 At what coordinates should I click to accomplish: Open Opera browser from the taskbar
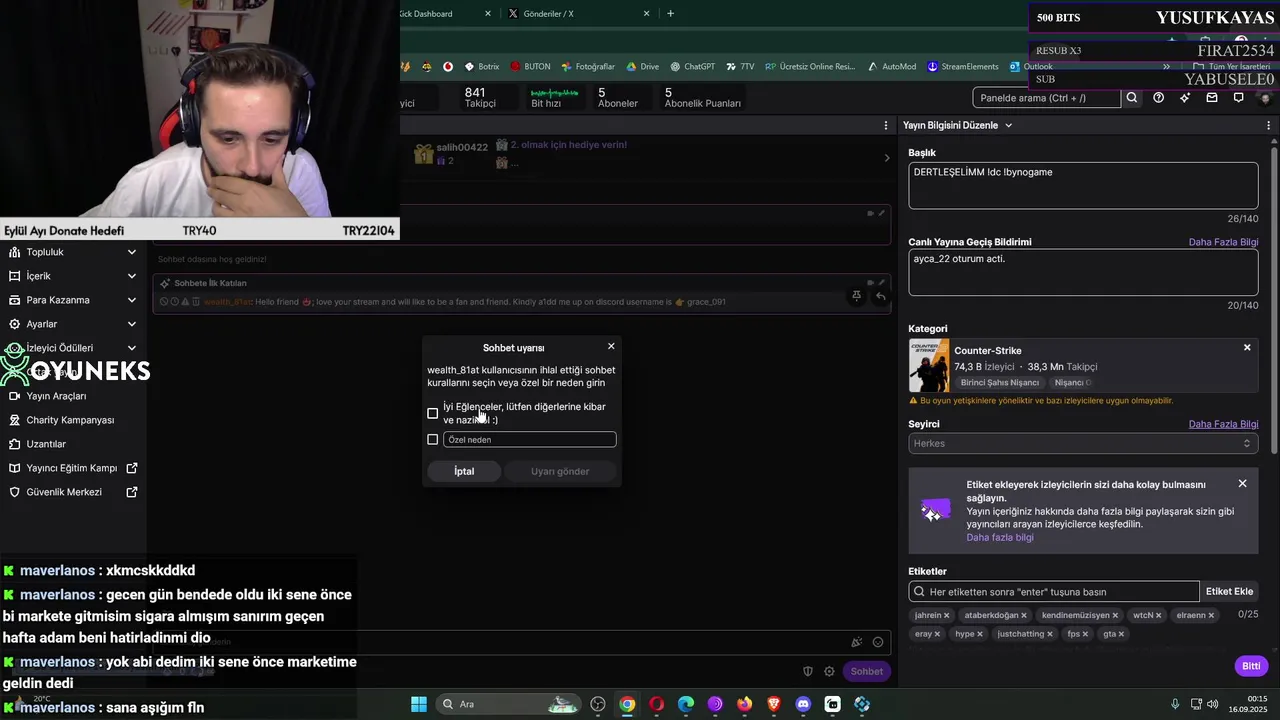[x=656, y=704]
